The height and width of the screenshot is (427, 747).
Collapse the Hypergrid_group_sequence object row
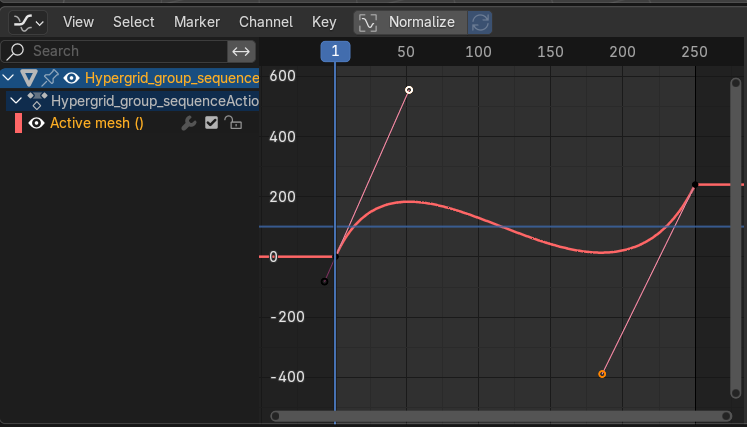pyautogui.click(x=9, y=78)
